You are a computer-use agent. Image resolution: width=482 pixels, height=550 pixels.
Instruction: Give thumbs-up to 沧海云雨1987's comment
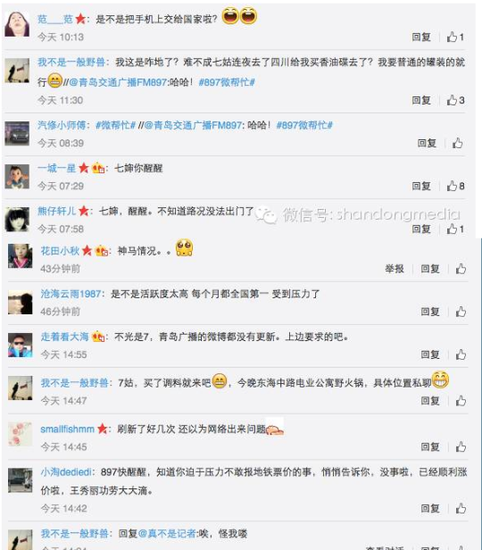click(461, 311)
